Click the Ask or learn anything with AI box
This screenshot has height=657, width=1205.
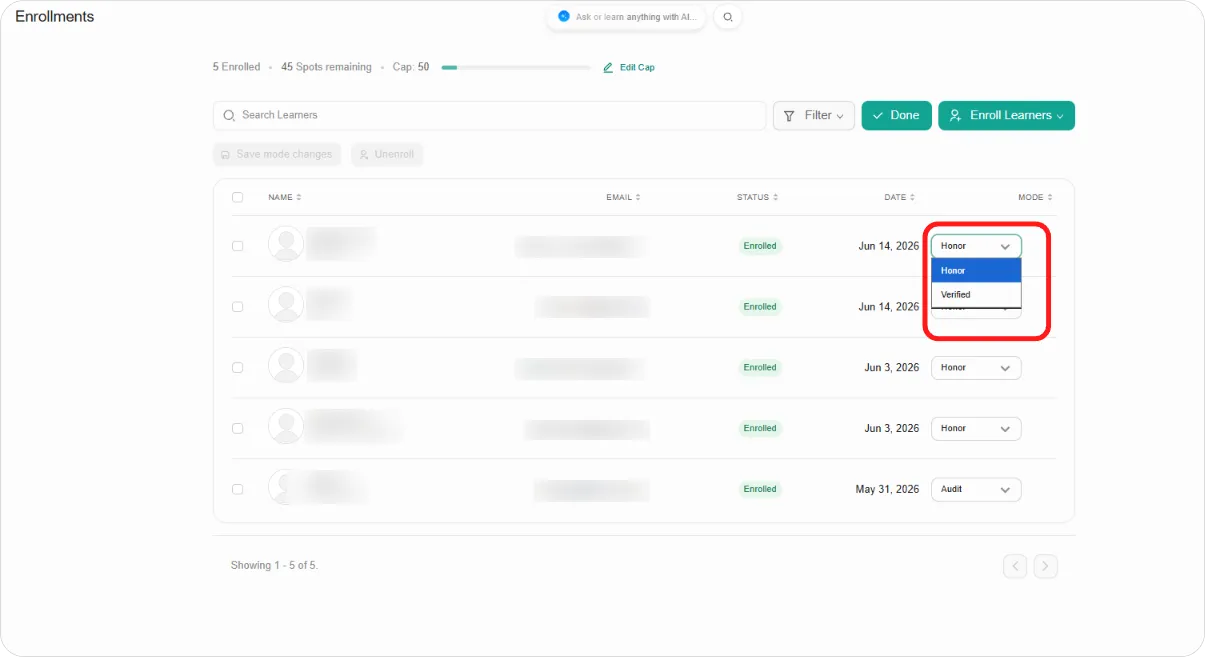click(x=626, y=17)
